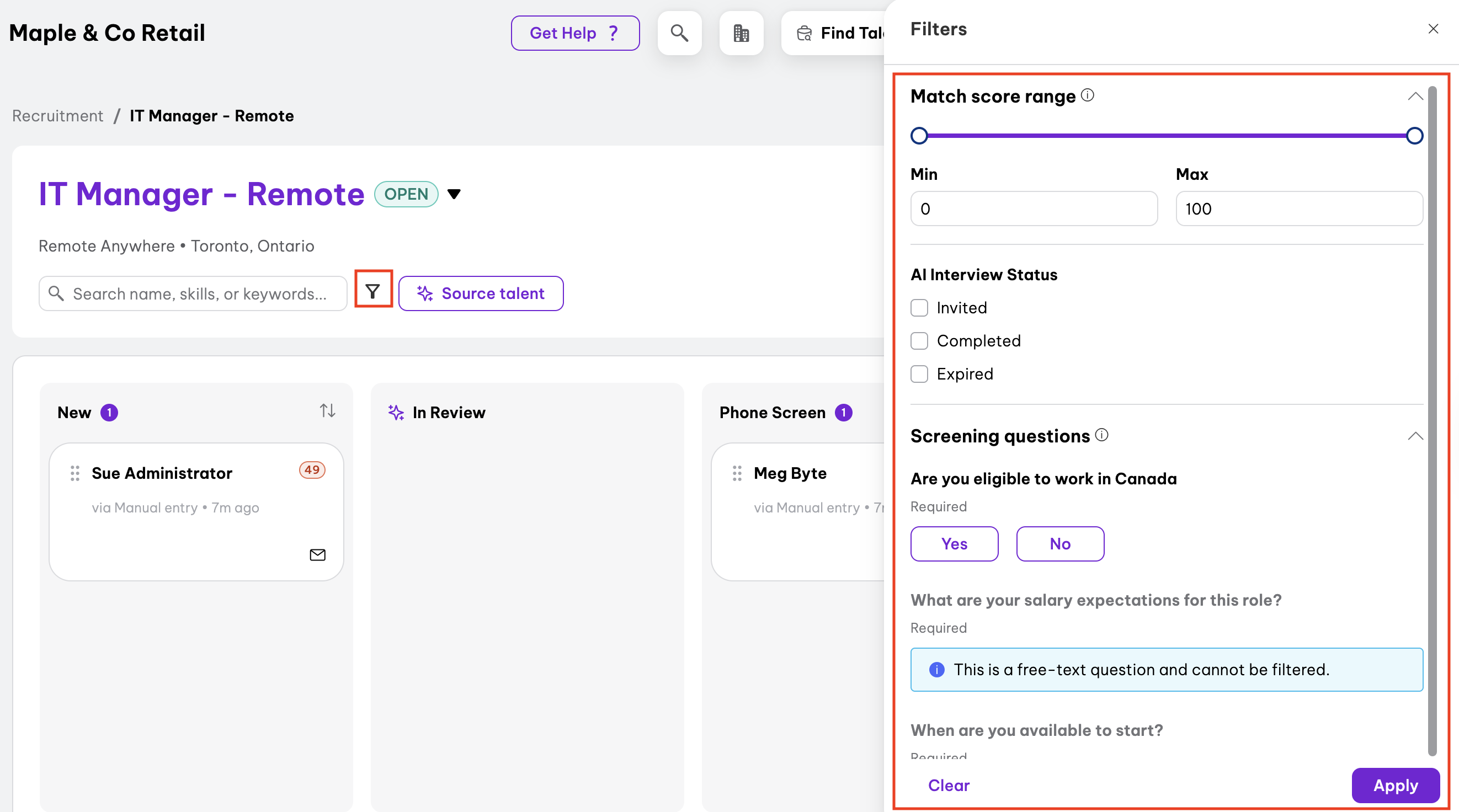1459x812 pixels.
Task: Open the job status dropdown arrow beside OPEN
Action: pos(454,194)
